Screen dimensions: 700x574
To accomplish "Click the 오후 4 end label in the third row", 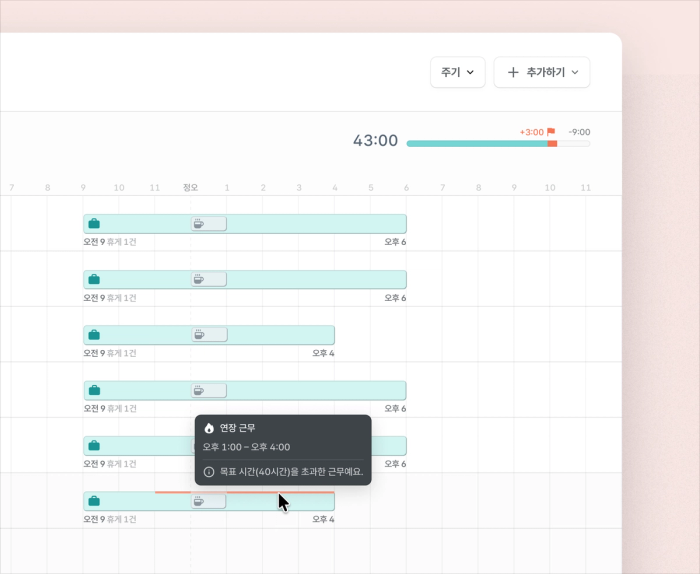I will (x=323, y=353).
